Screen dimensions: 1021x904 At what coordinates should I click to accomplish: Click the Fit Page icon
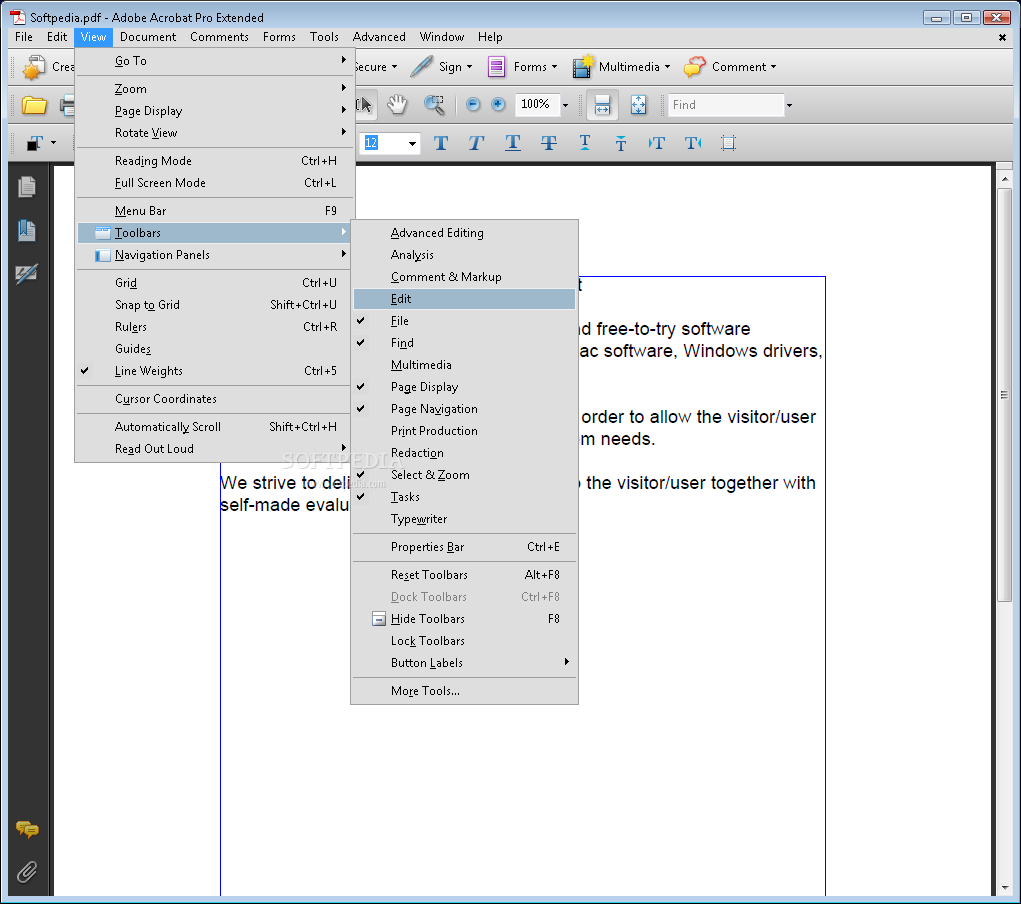(x=638, y=105)
